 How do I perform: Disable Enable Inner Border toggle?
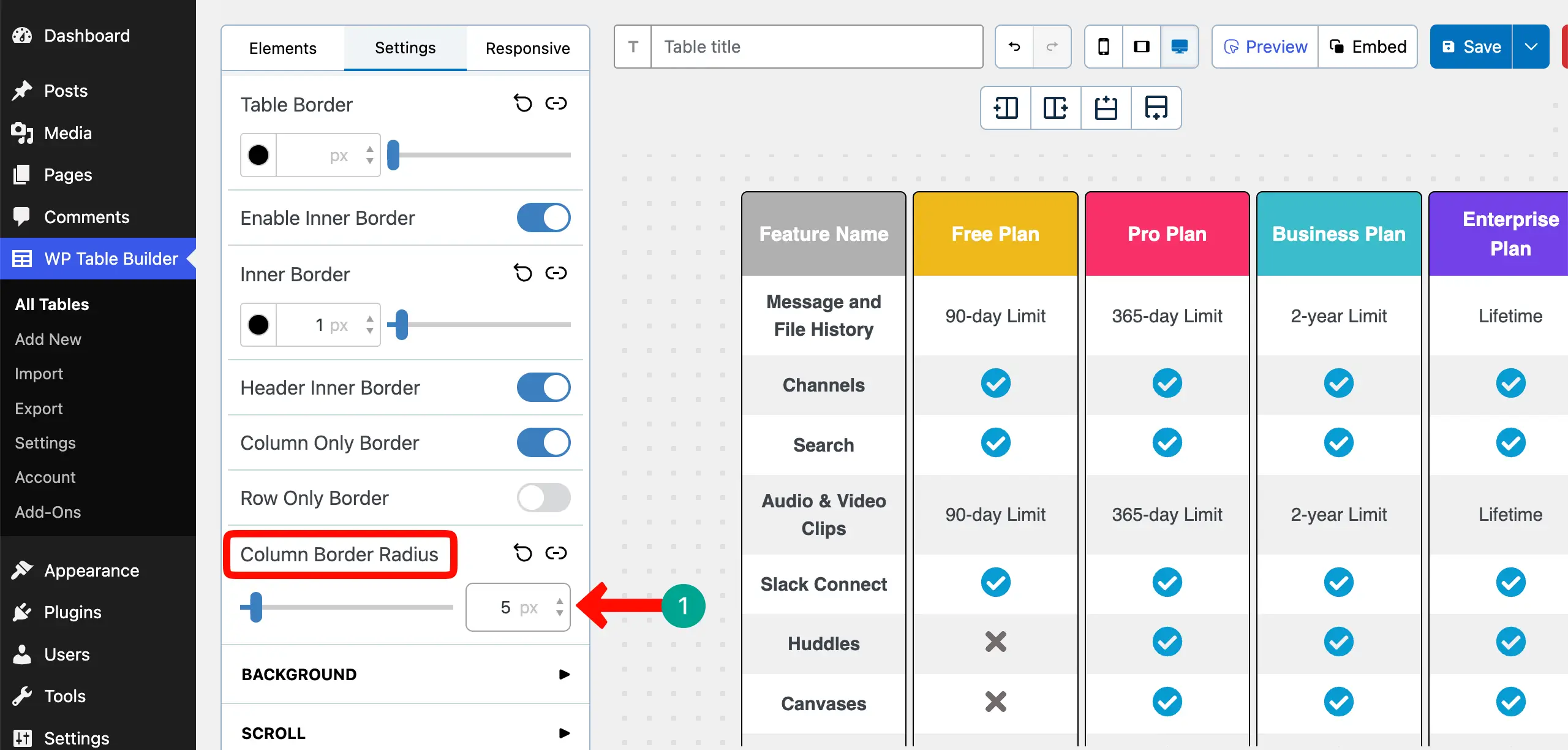coord(543,218)
